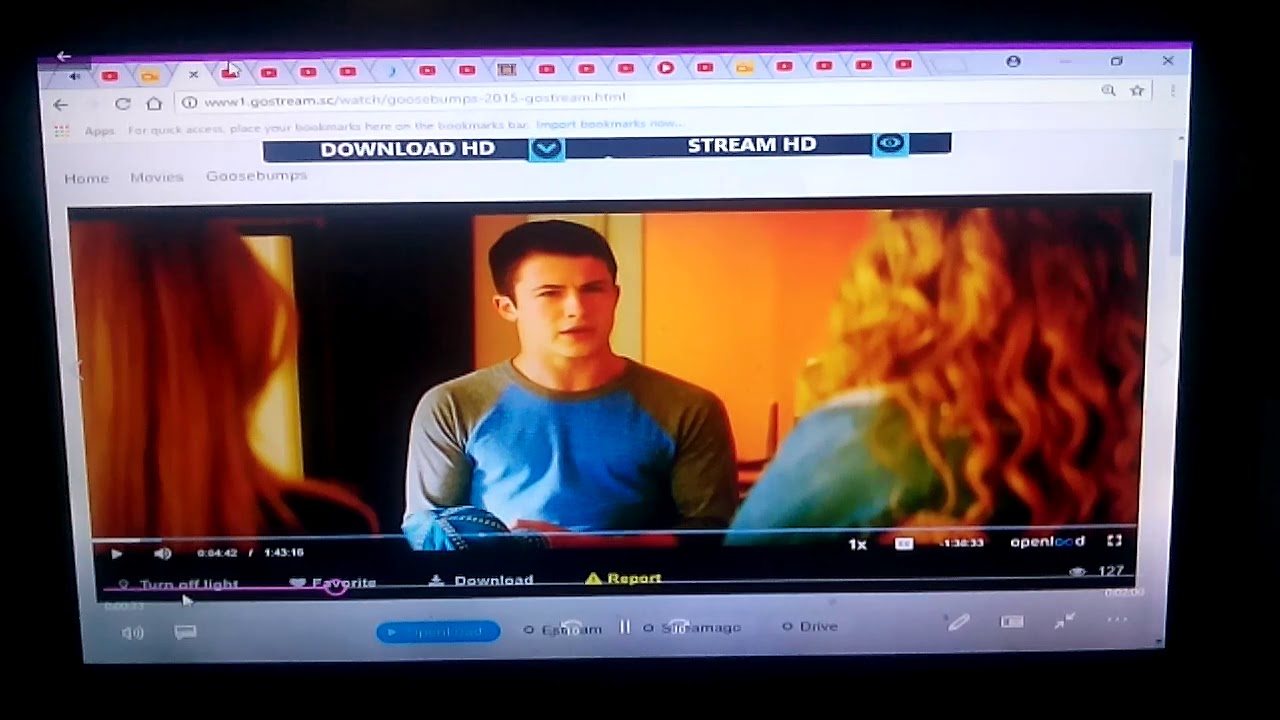
Task: View site information icon beside URL
Action: pyautogui.click(x=189, y=102)
